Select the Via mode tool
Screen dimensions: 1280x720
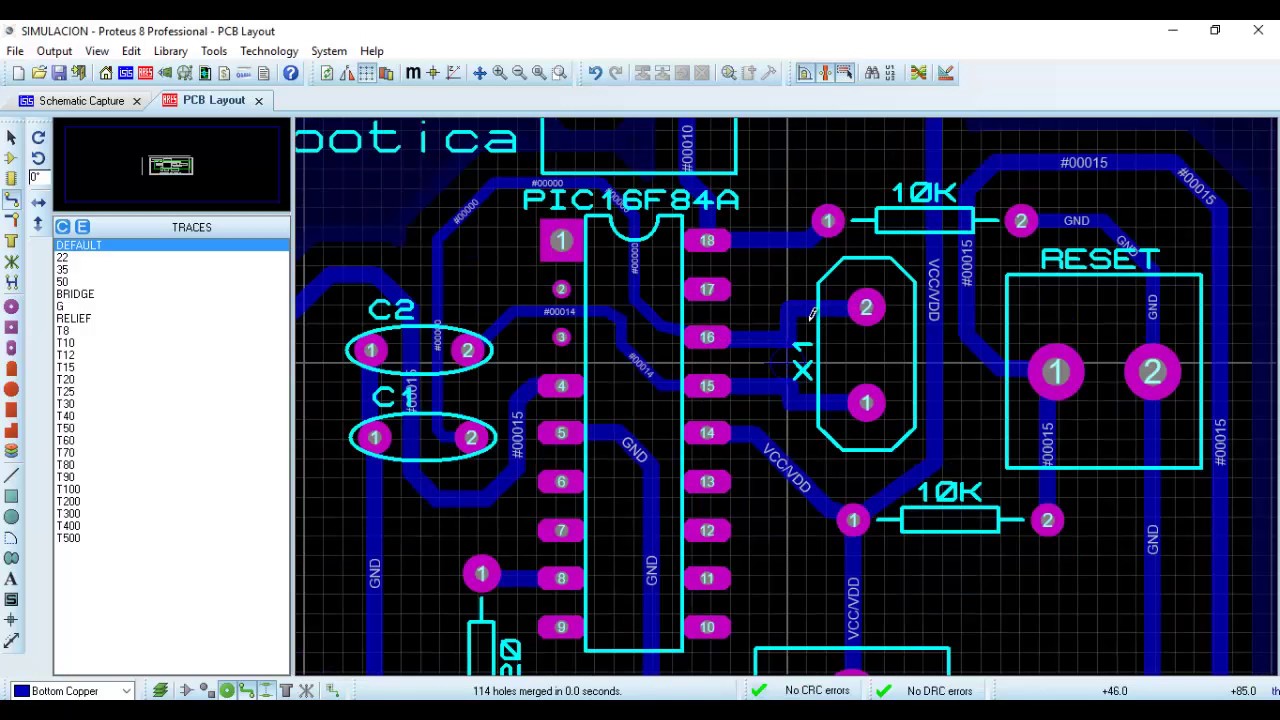11,220
